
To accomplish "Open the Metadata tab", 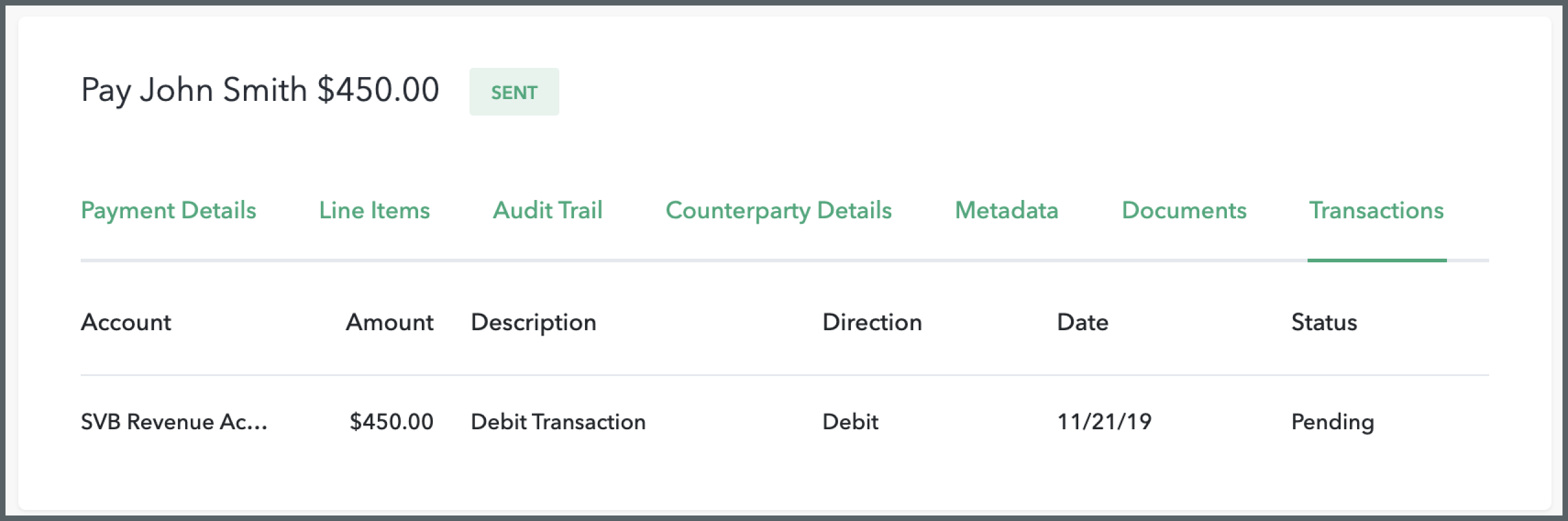I will click(x=1006, y=210).
